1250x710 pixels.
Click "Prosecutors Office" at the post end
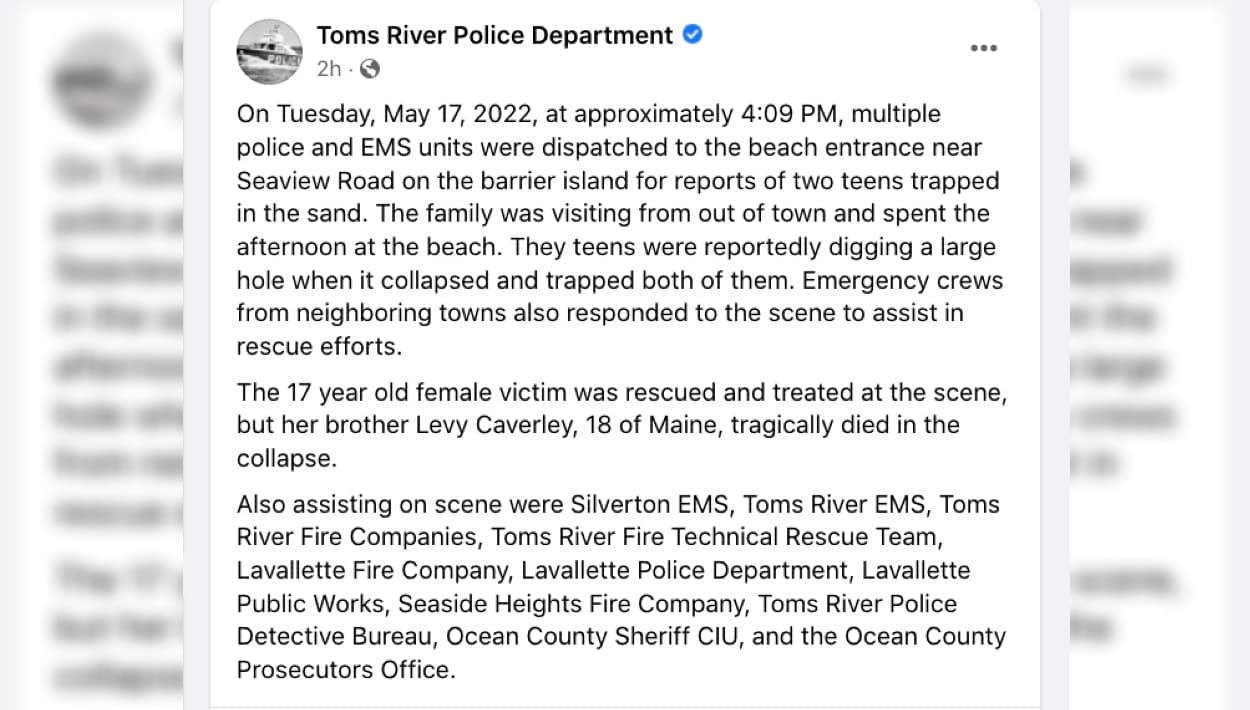click(345, 669)
